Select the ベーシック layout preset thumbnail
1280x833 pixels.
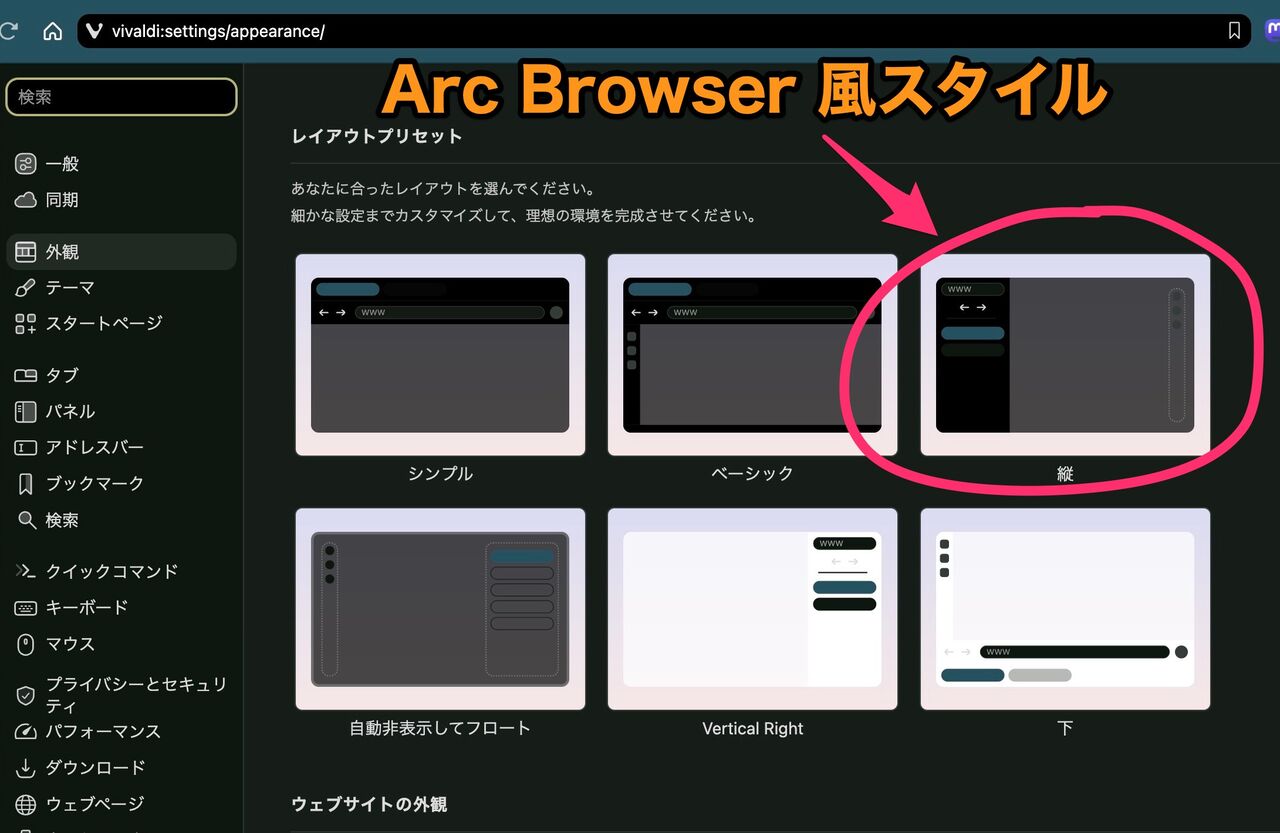752,355
